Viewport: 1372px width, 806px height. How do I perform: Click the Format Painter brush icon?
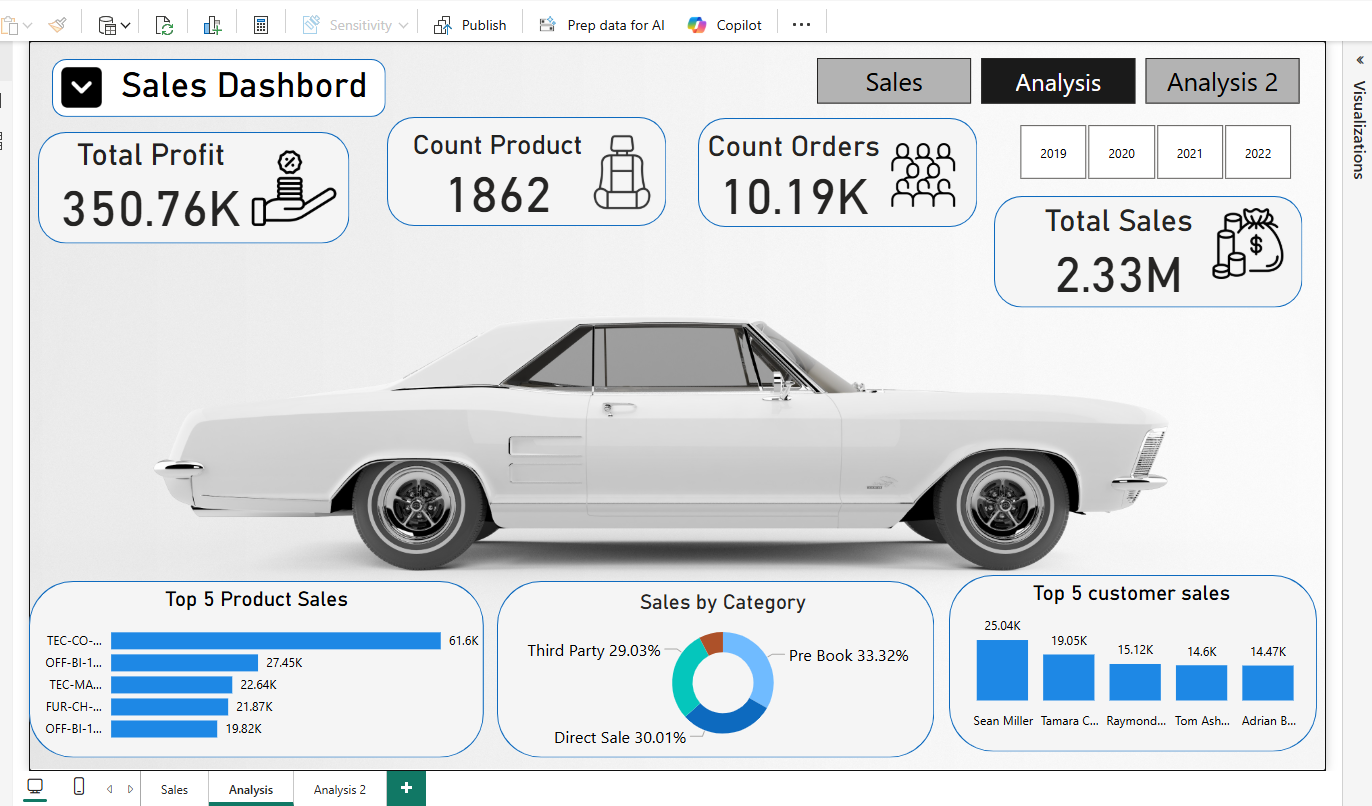[x=58, y=25]
